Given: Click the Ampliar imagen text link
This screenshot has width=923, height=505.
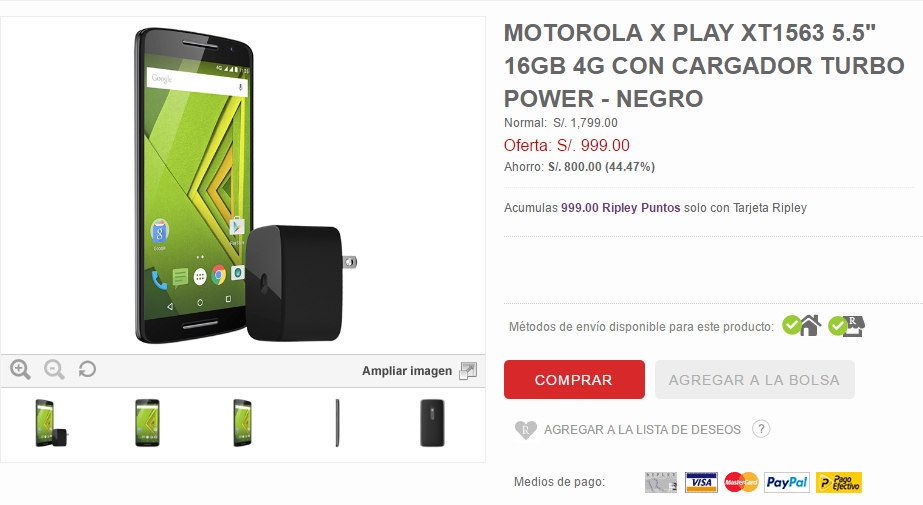Looking at the screenshot, I should (x=407, y=371).
